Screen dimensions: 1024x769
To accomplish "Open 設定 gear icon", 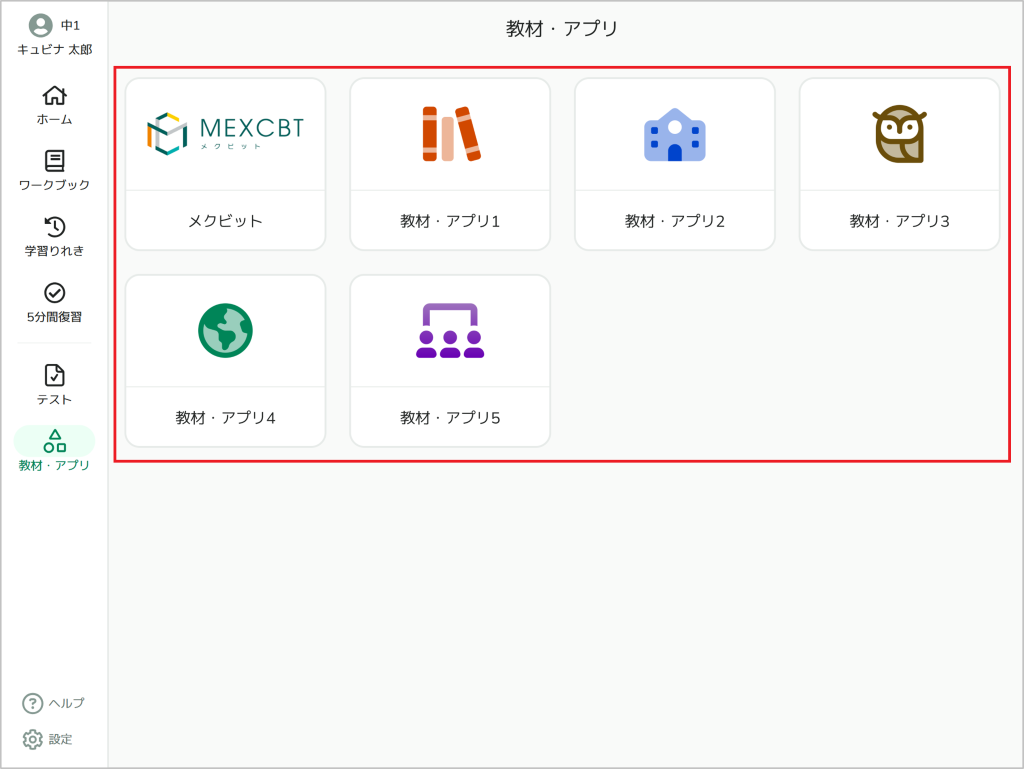I will [x=32, y=739].
